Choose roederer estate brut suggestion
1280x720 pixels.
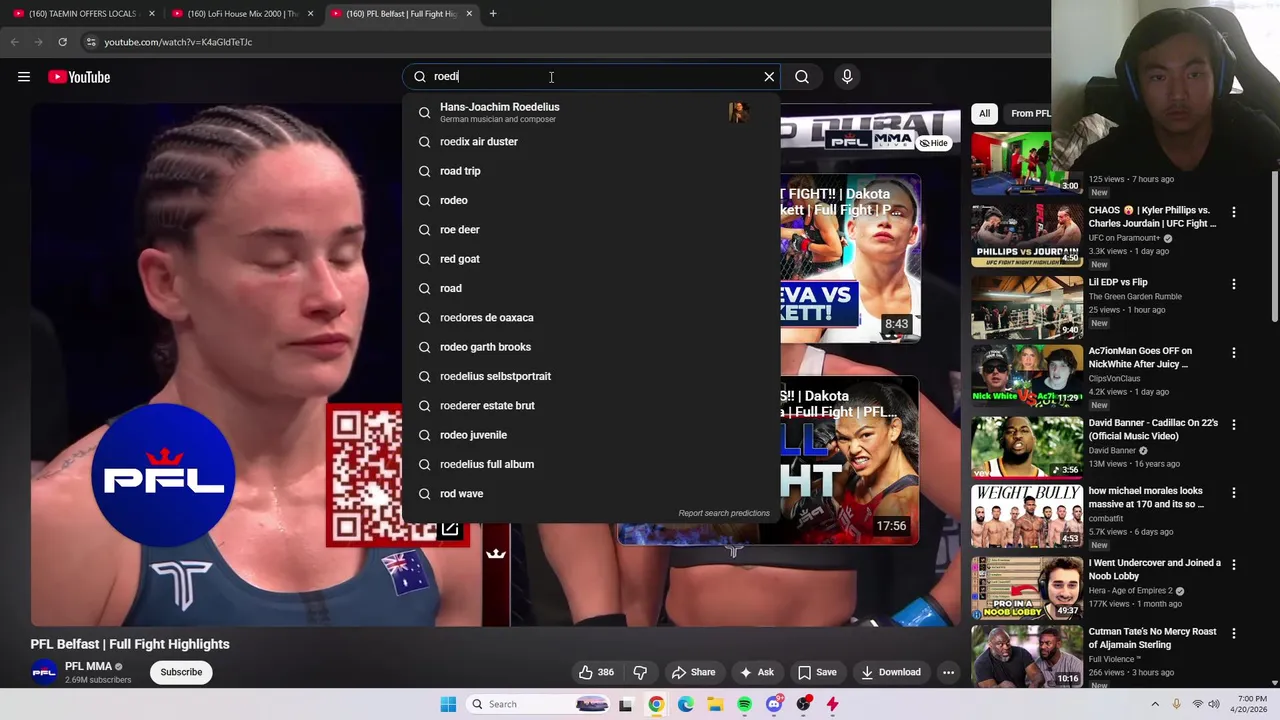coord(591,406)
